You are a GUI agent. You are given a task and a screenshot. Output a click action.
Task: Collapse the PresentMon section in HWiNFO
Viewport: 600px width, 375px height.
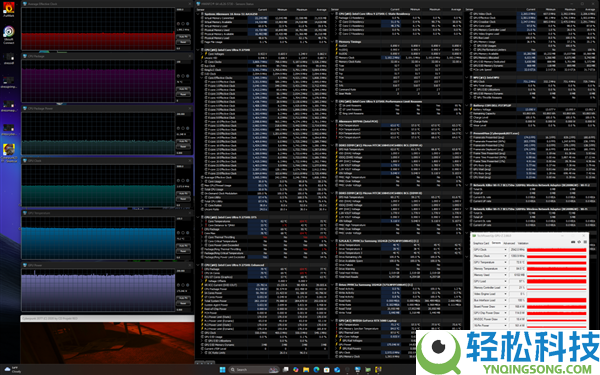pos(467,133)
